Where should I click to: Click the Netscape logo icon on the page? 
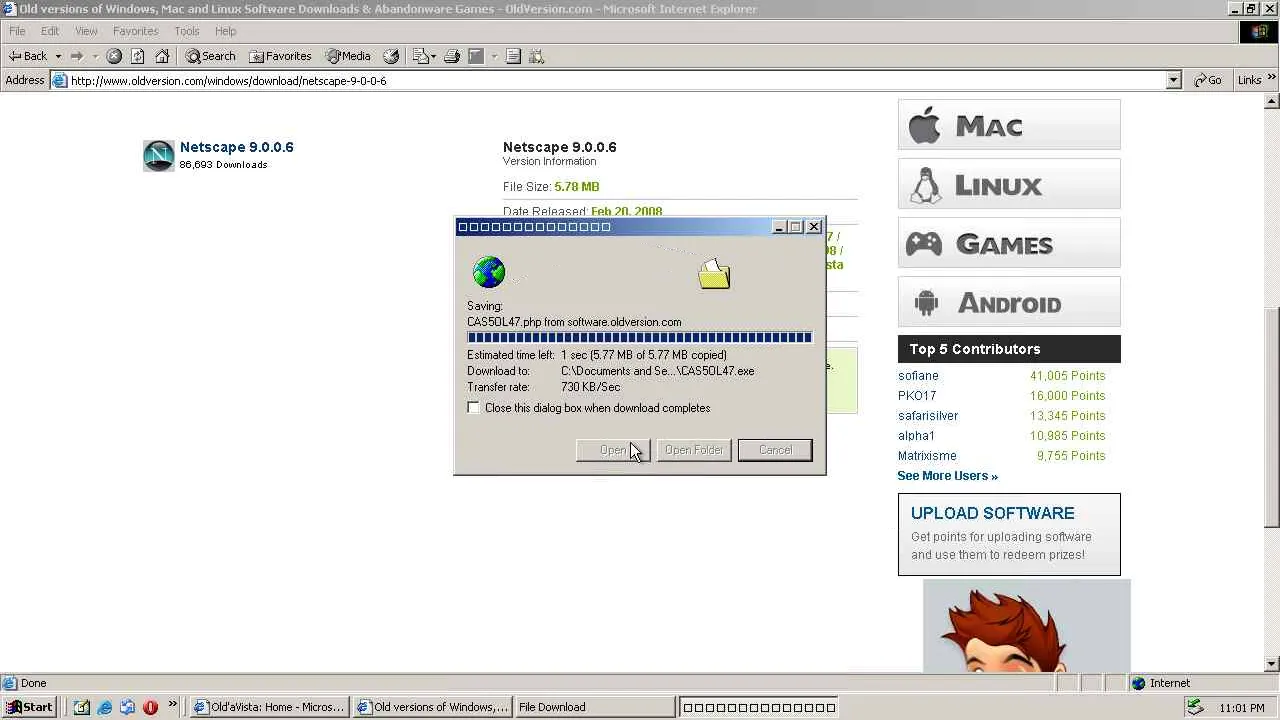[x=159, y=155]
